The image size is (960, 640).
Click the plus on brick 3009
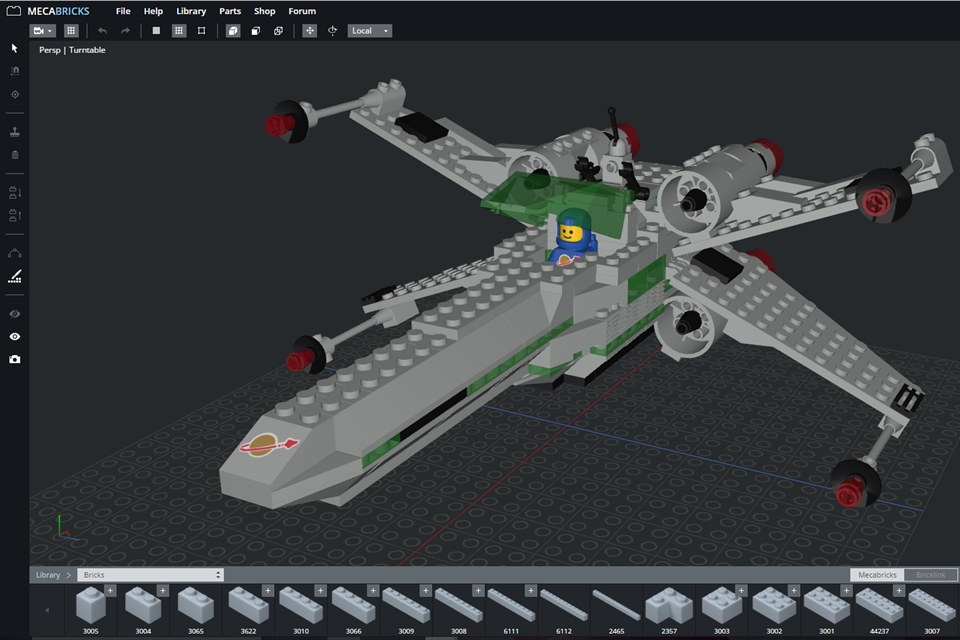[x=426, y=590]
